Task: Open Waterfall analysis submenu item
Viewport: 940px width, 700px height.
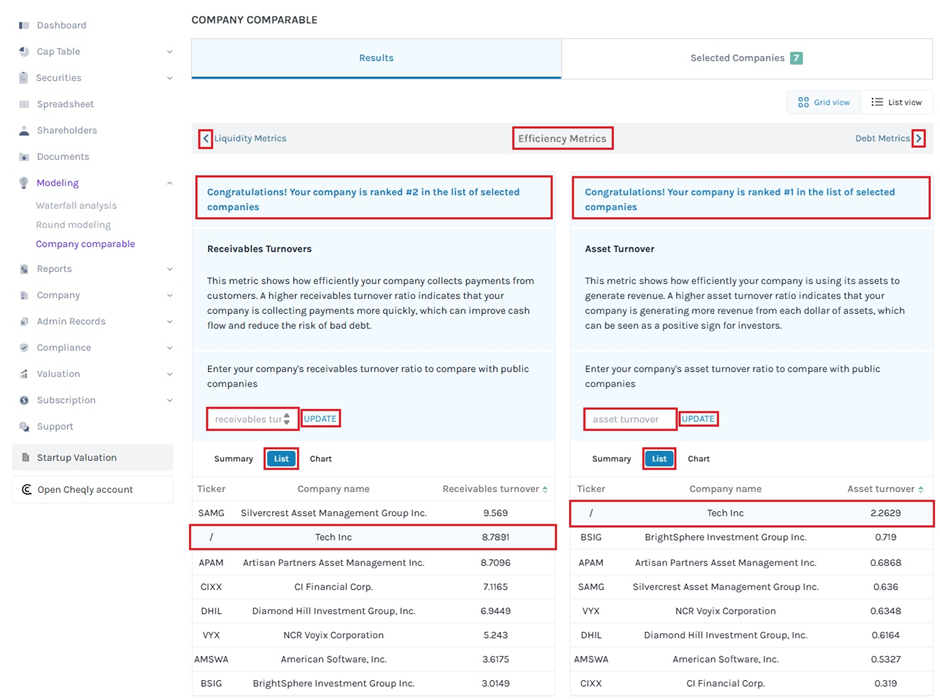Action: pyautogui.click(x=76, y=206)
